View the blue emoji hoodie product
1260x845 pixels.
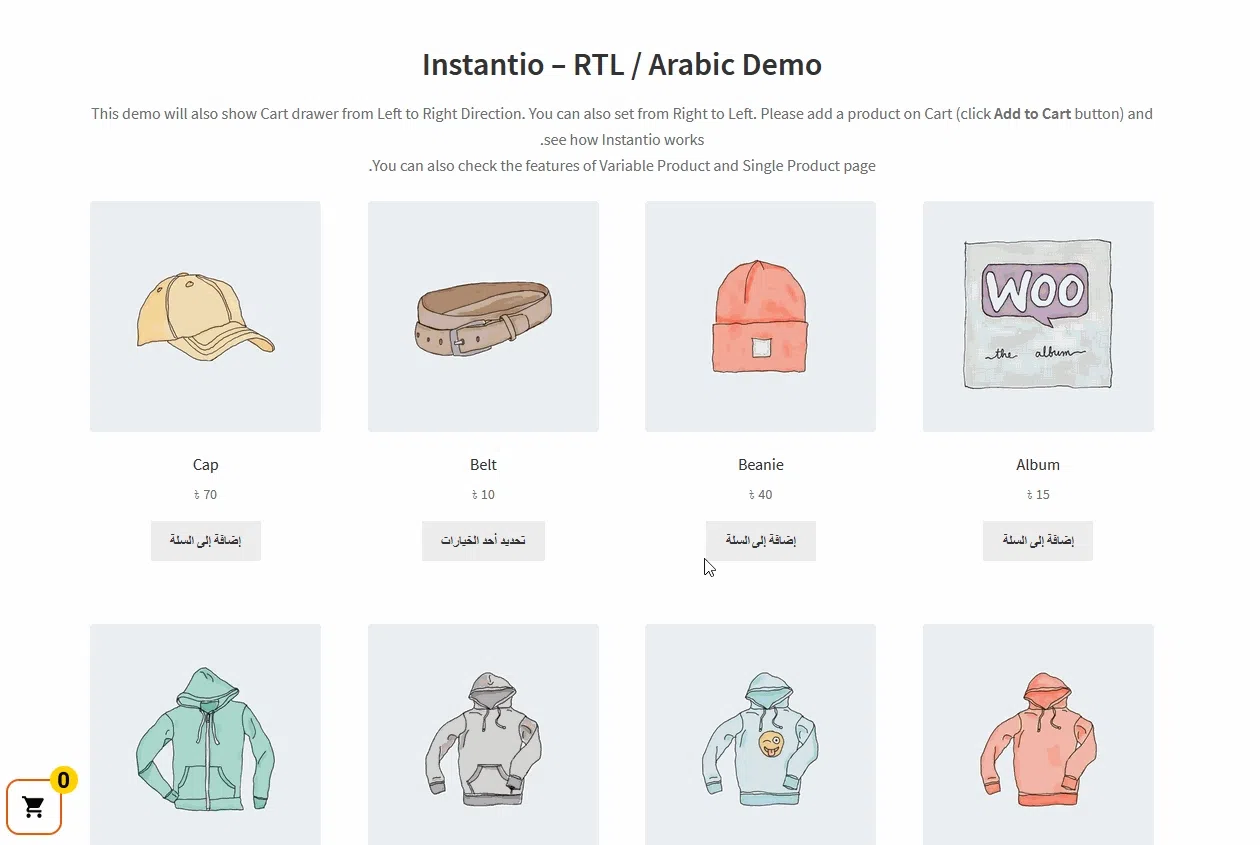[x=761, y=735]
